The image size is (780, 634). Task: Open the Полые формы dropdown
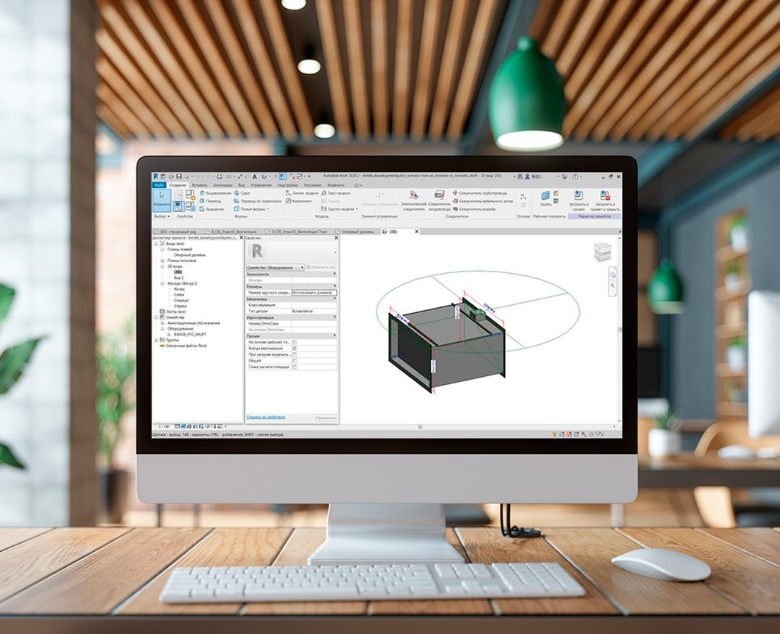coord(252,209)
